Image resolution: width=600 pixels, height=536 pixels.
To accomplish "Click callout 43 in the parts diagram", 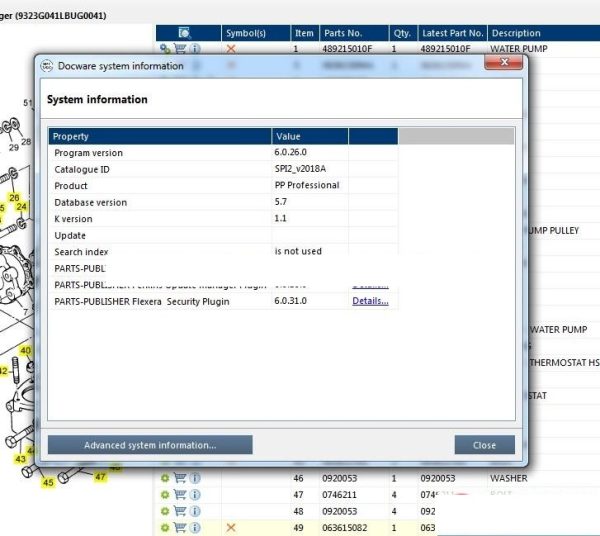I will (x=21, y=459).
